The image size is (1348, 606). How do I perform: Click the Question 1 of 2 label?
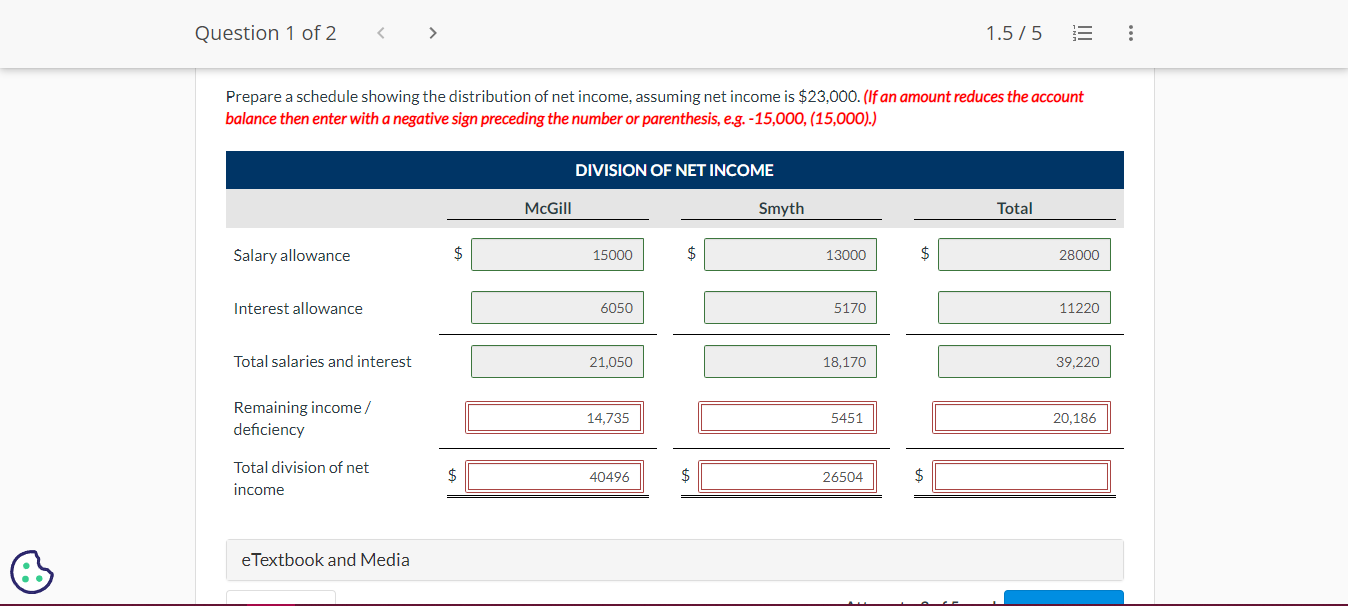(x=266, y=33)
